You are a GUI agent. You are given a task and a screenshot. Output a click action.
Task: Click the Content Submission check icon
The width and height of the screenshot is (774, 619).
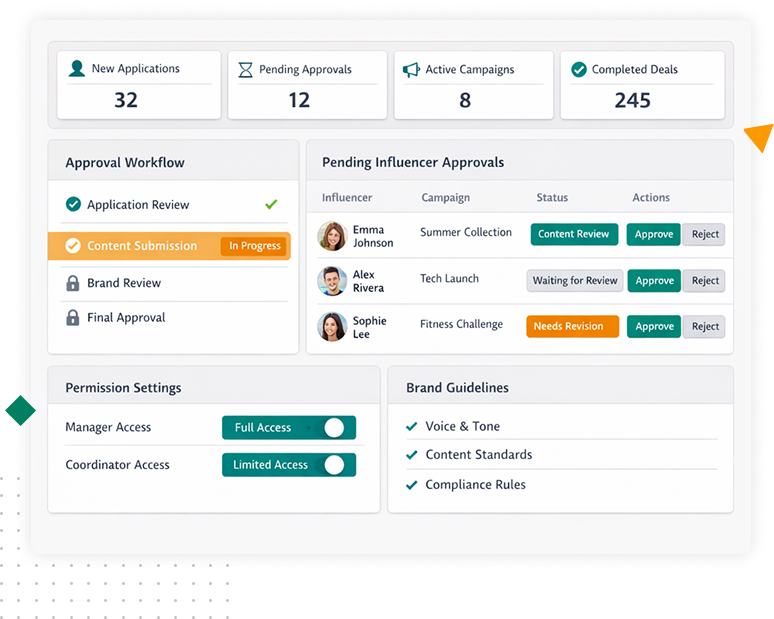click(73, 245)
